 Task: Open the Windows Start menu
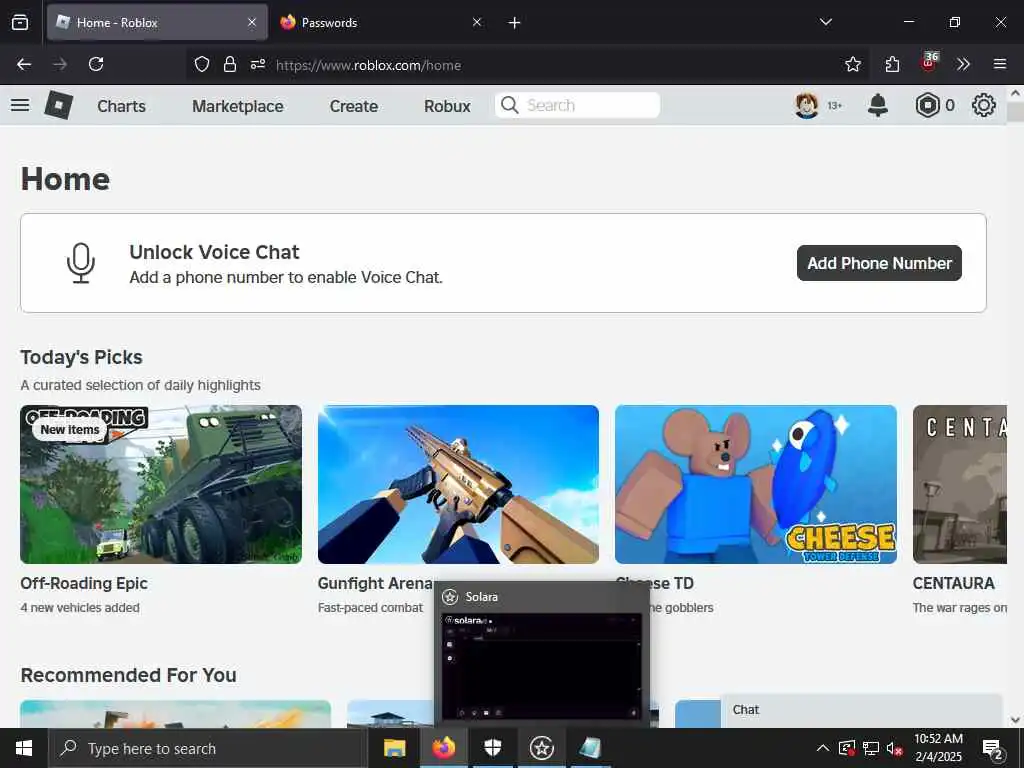tap(24, 748)
